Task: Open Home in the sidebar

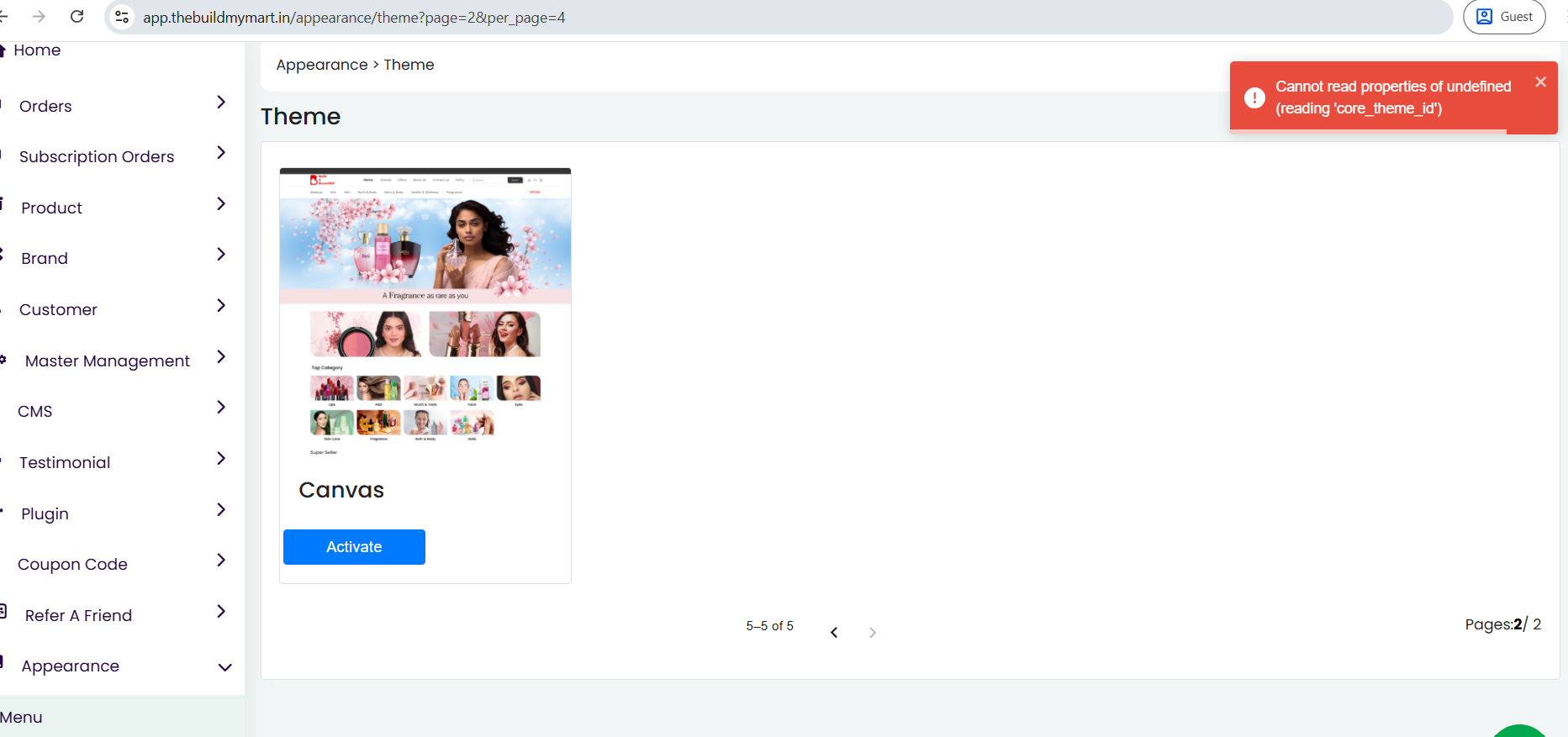Action: pos(37,50)
